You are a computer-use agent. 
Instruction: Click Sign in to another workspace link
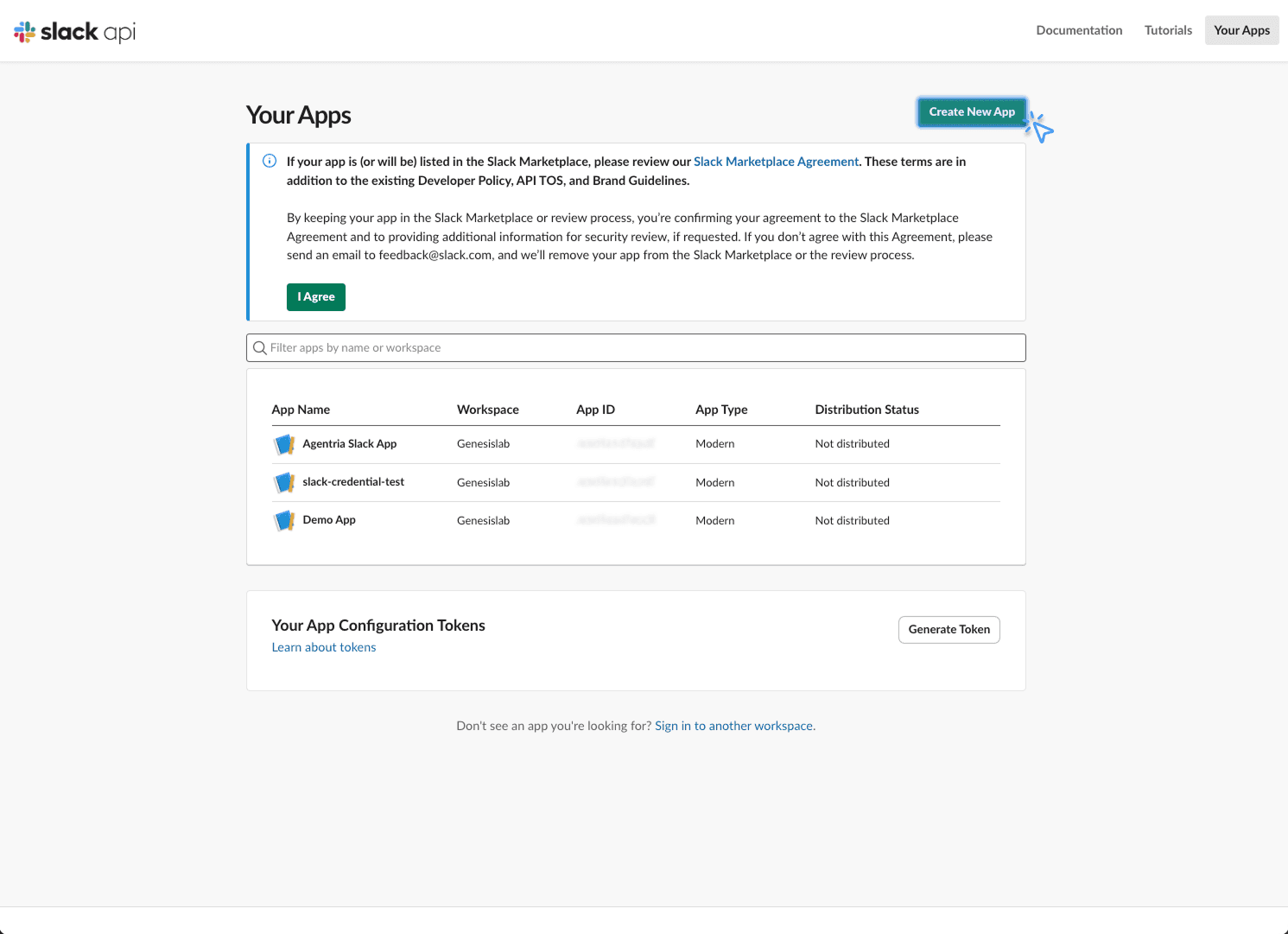click(x=734, y=726)
